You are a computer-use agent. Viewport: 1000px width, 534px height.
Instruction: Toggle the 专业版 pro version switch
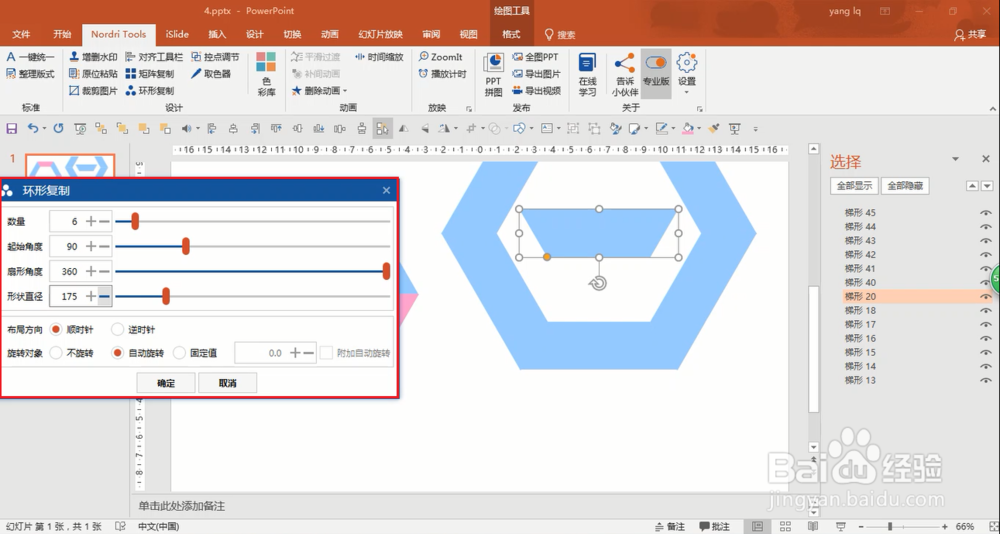(656, 74)
